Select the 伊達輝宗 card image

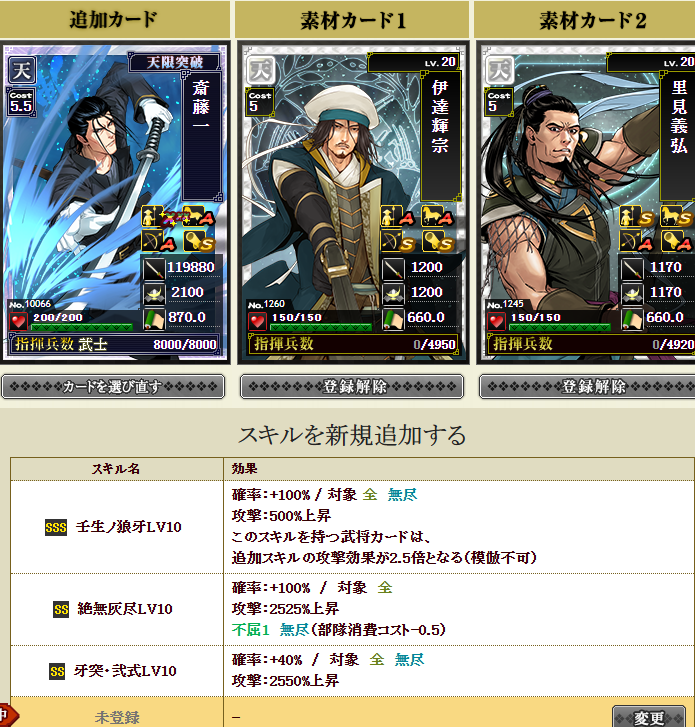[353, 203]
